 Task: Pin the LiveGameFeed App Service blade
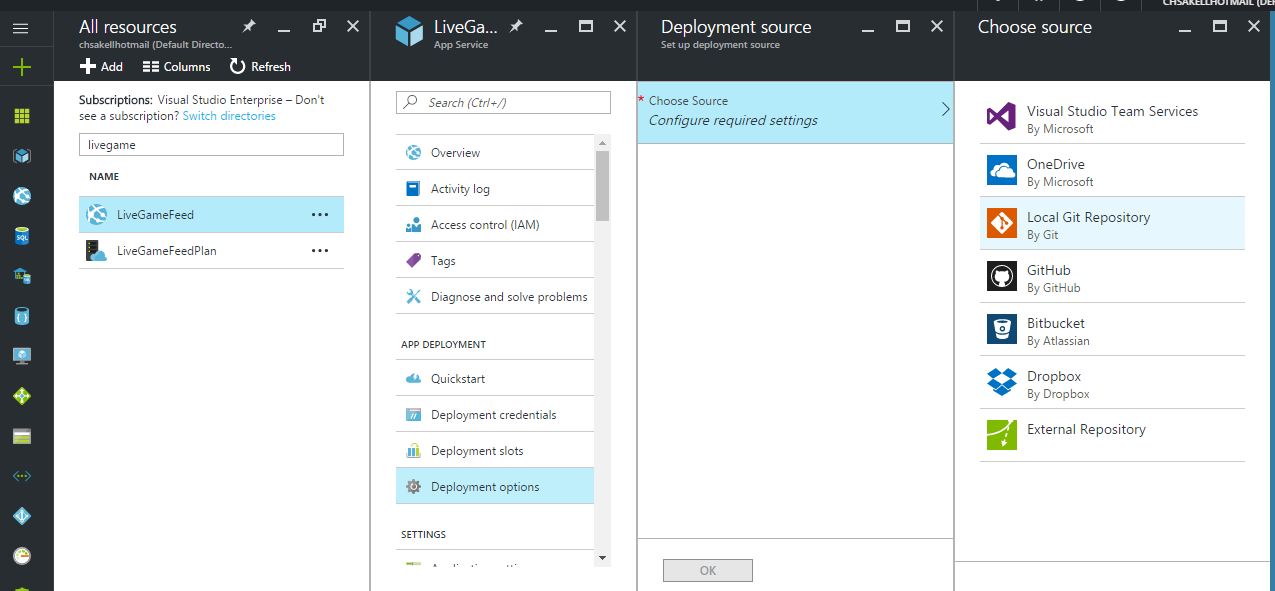pyautogui.click(x=516, y=26)
